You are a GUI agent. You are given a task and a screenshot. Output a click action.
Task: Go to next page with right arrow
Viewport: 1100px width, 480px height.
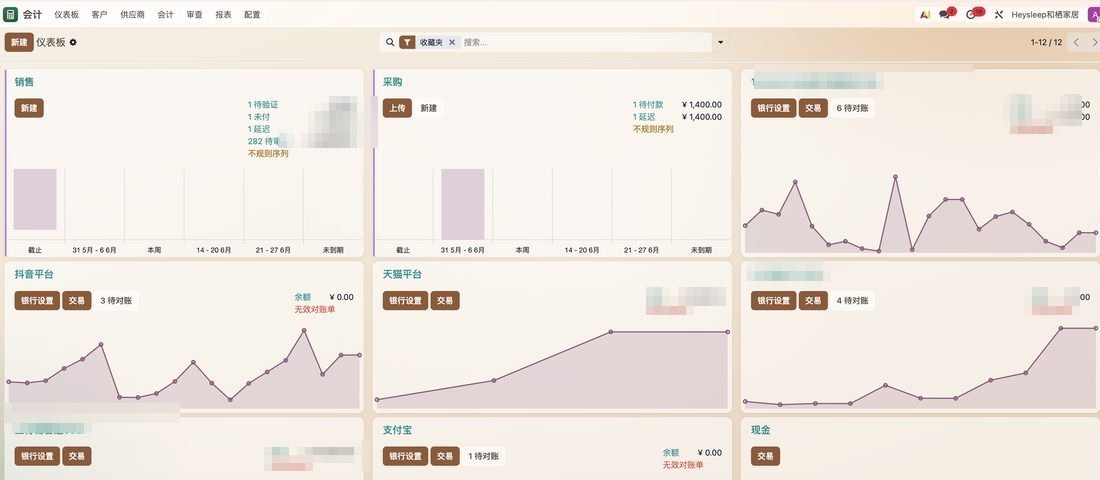pos(1094,42)
